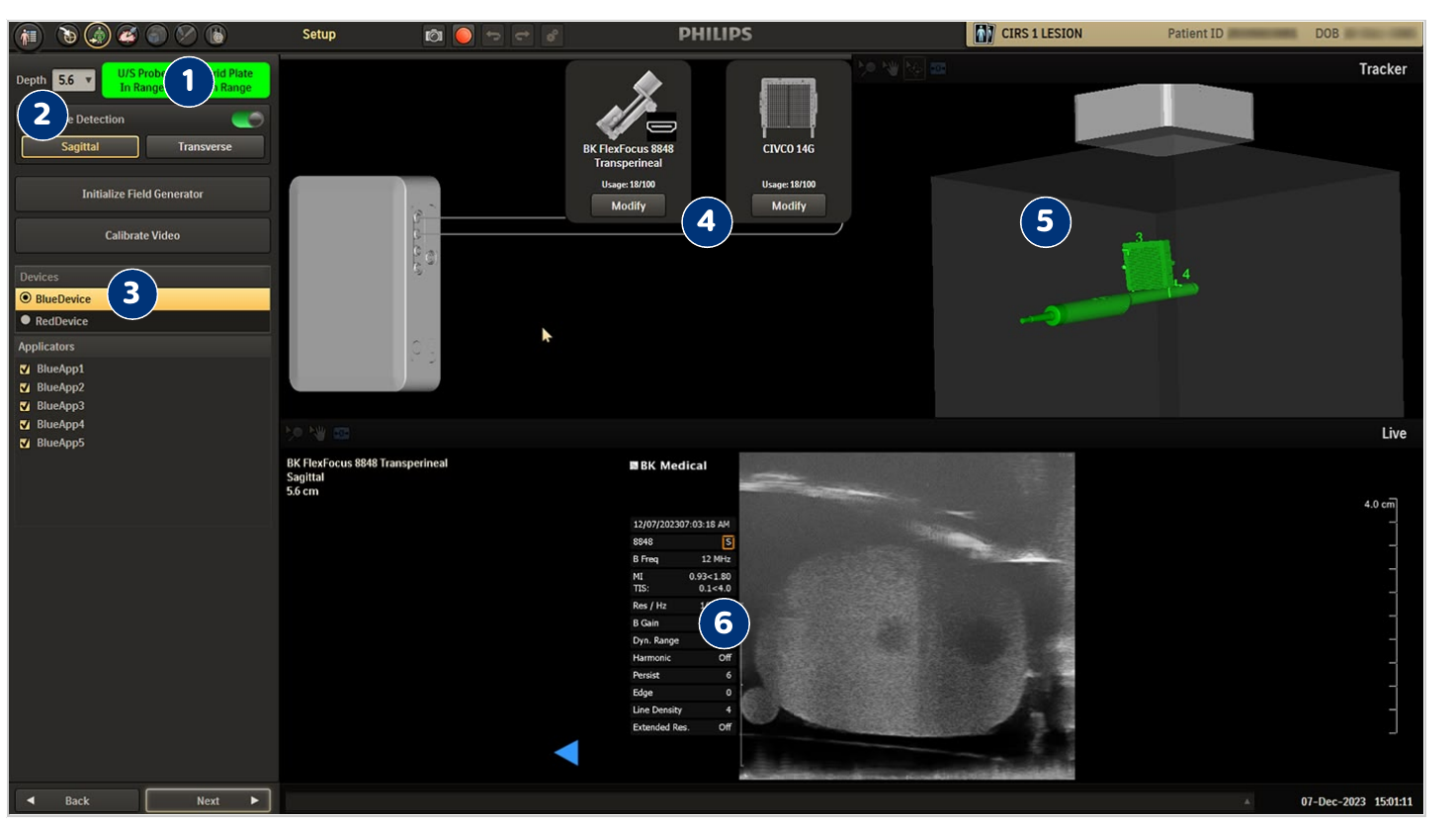The image size is (1456, 827).
Task: Click the live ultrasound image
Action: click(x=907, y=616)
